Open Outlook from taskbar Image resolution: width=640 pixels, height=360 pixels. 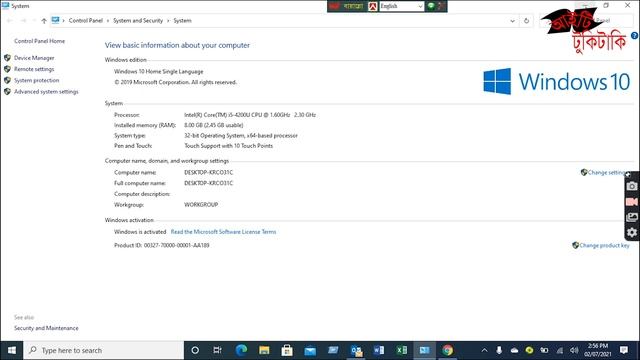coord(356,350)
